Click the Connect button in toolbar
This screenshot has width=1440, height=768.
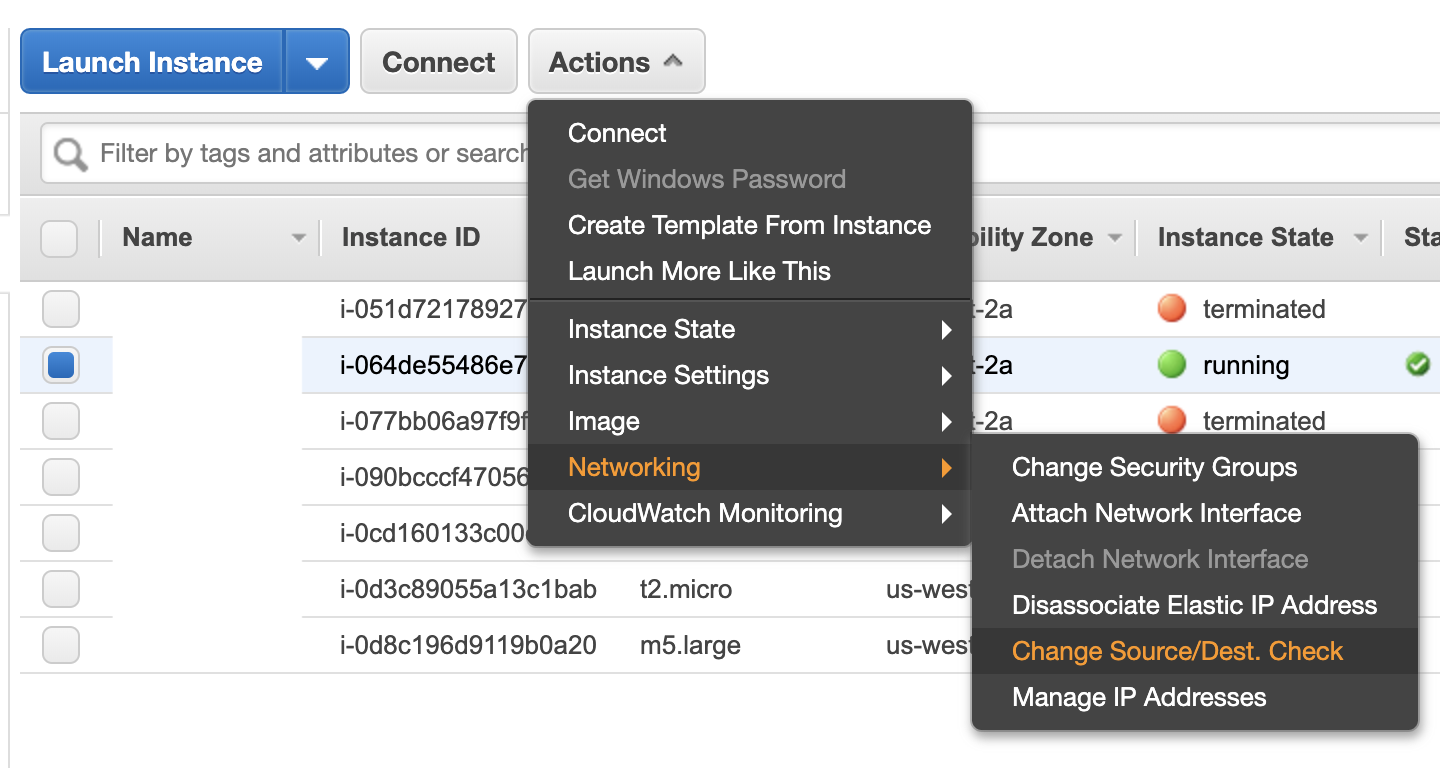pos(438,62)
